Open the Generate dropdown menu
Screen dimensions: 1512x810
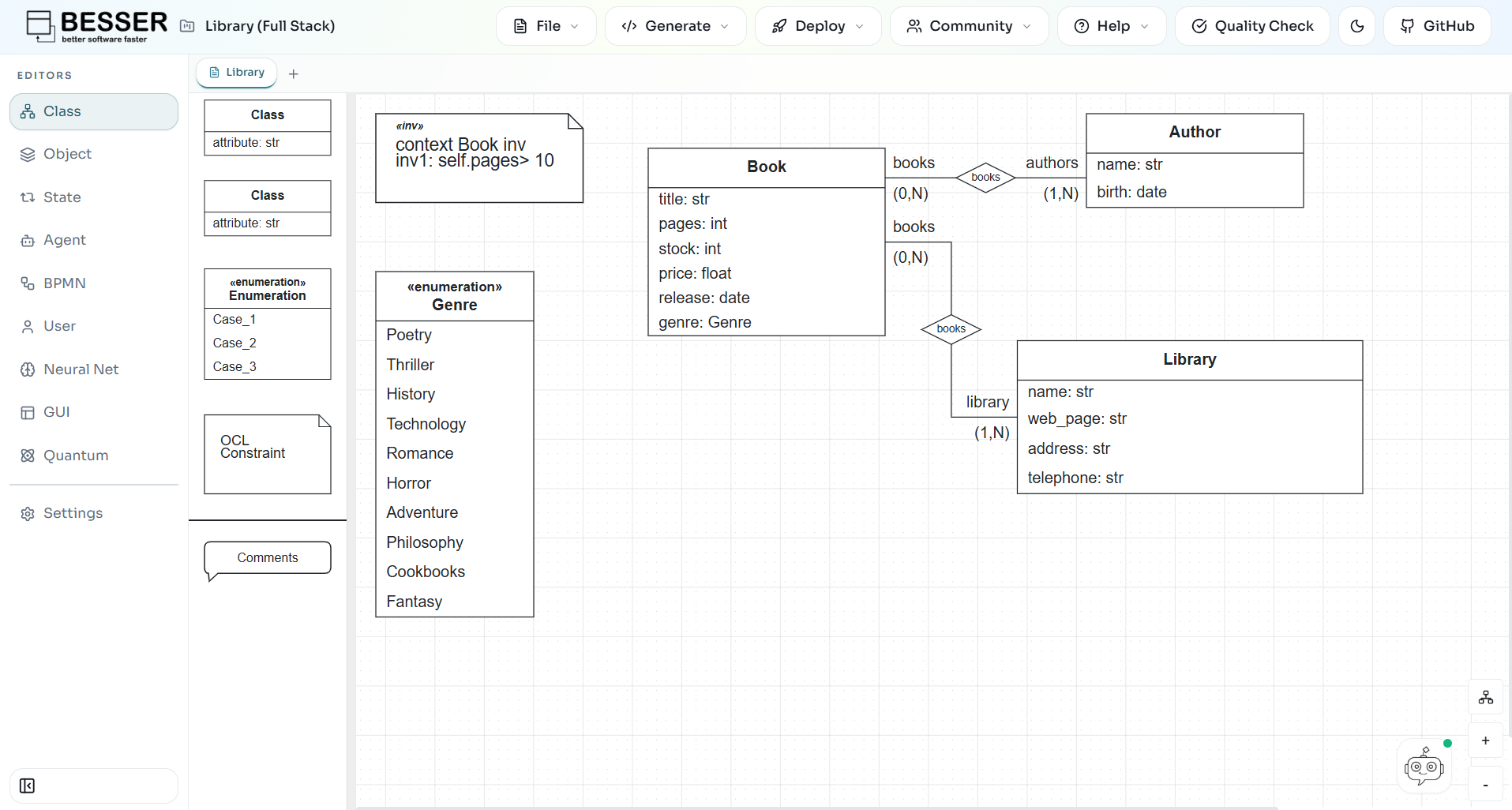click(x=675, y=26)
